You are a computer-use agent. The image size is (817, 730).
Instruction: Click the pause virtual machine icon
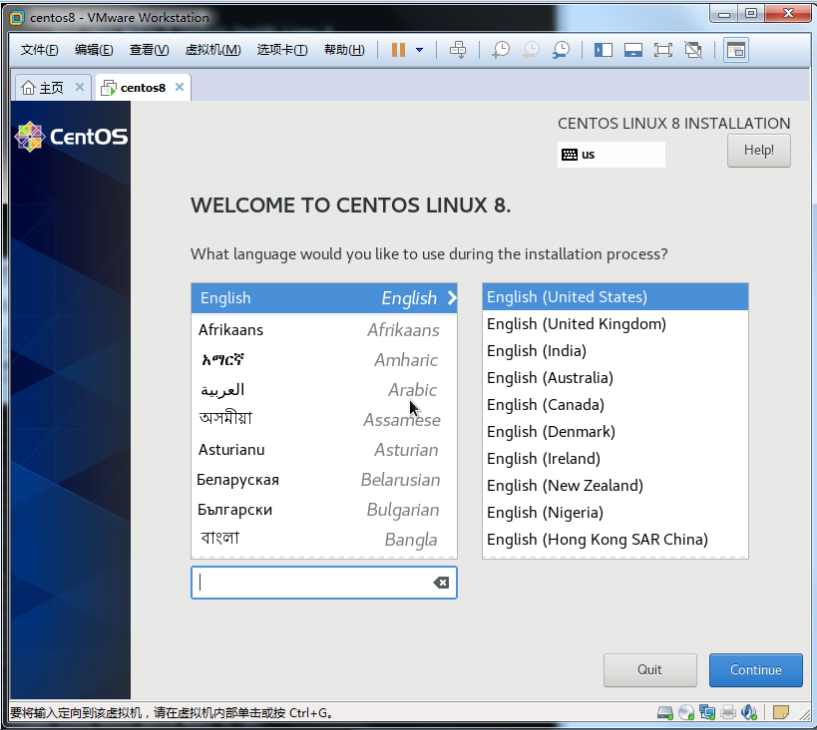[398, 50]
